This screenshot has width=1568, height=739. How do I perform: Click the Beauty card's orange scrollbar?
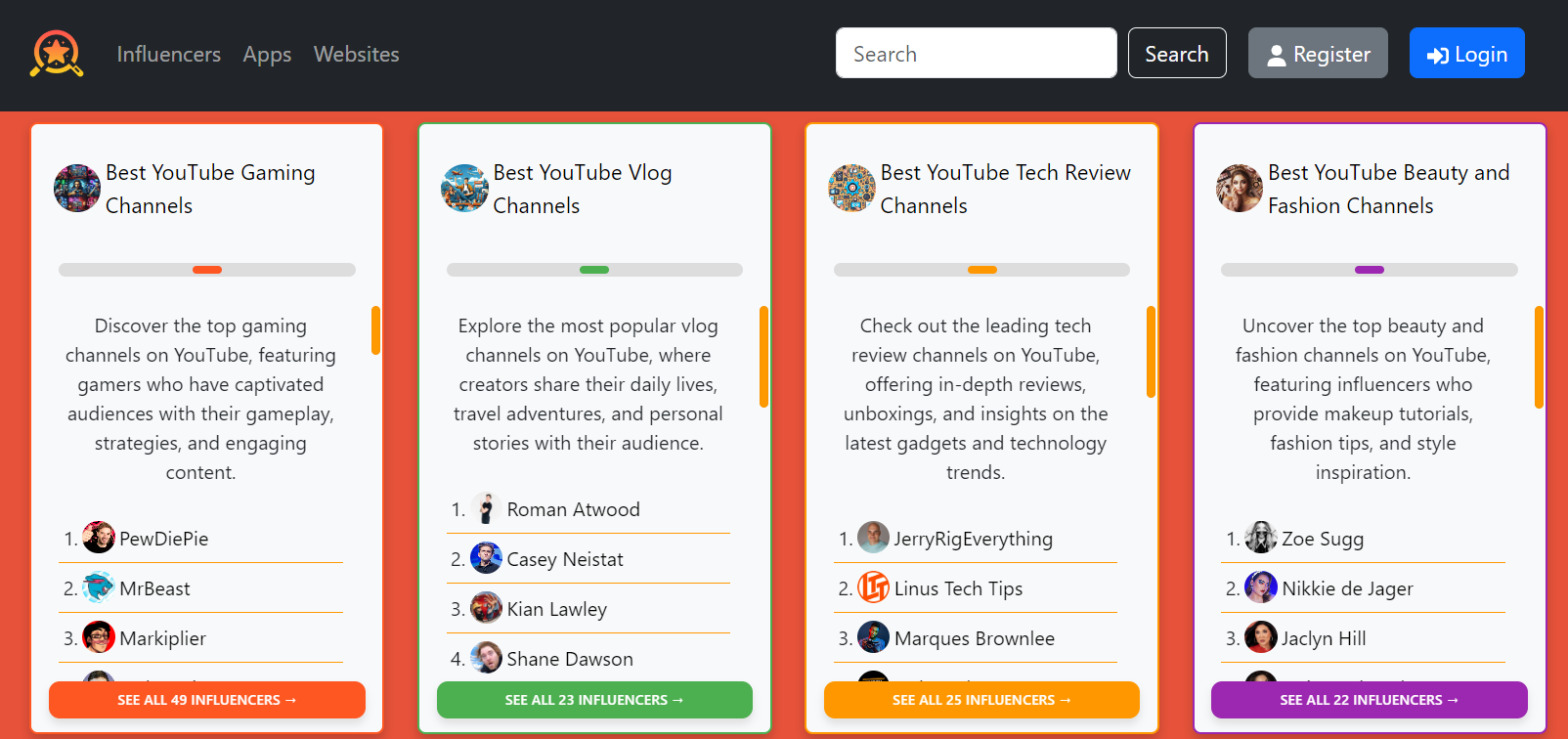tap(1539, 357)
